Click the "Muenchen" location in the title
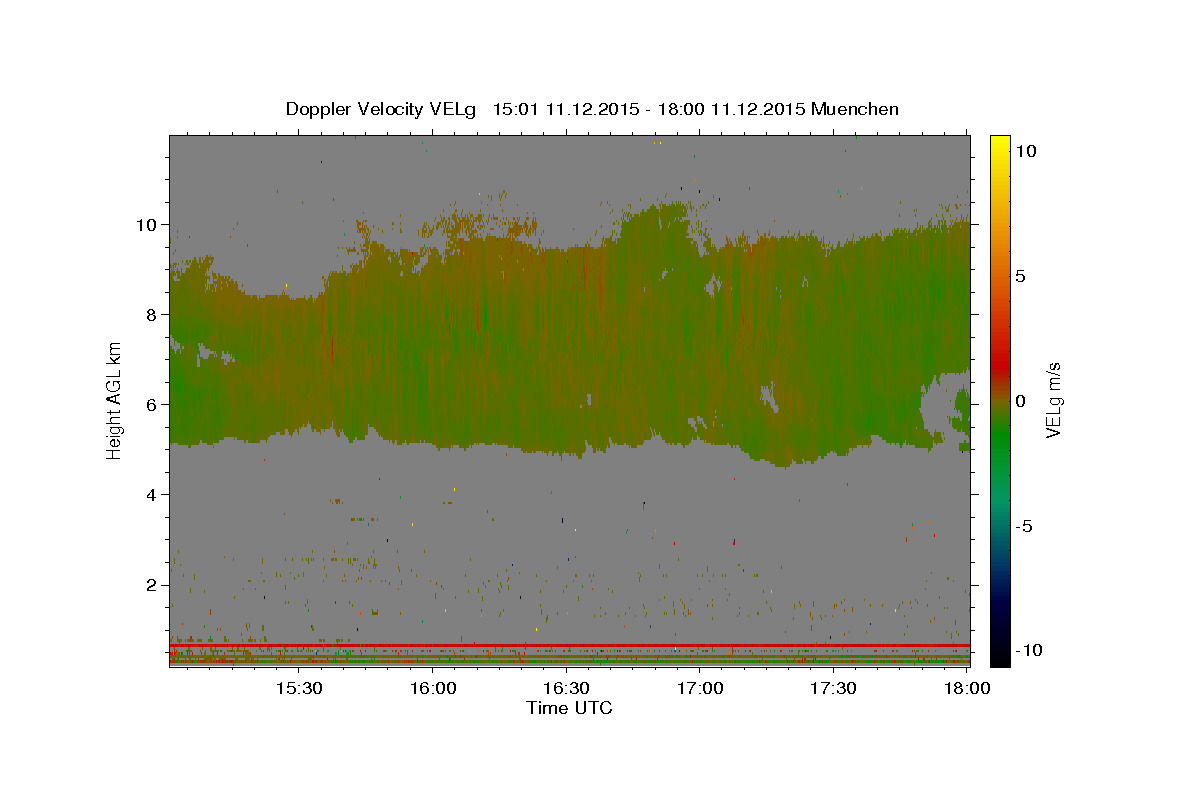This screenshot has width=1200, height=800. pos(855,109)
